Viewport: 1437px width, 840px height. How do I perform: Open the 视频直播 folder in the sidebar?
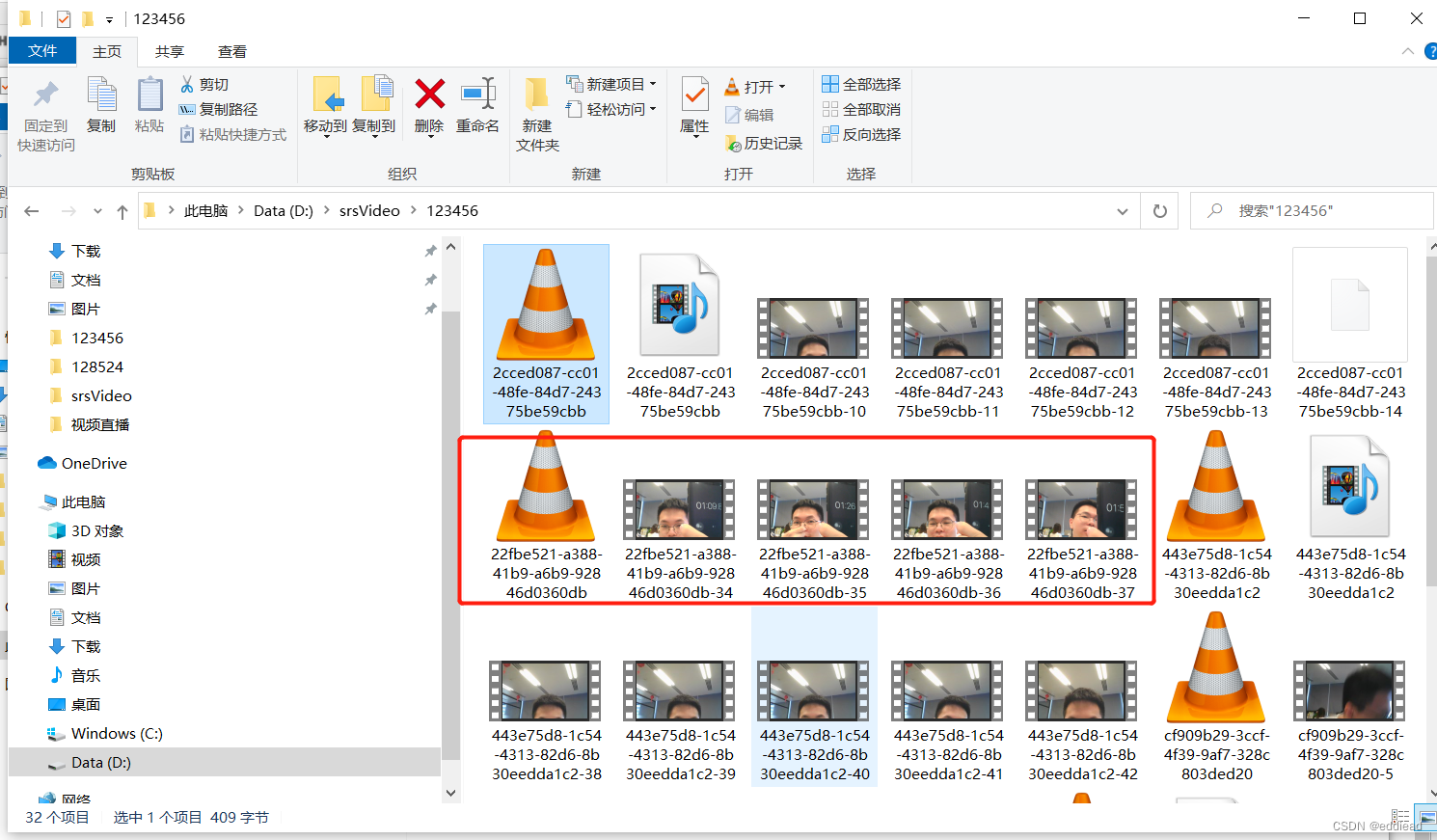coord(102,424)
